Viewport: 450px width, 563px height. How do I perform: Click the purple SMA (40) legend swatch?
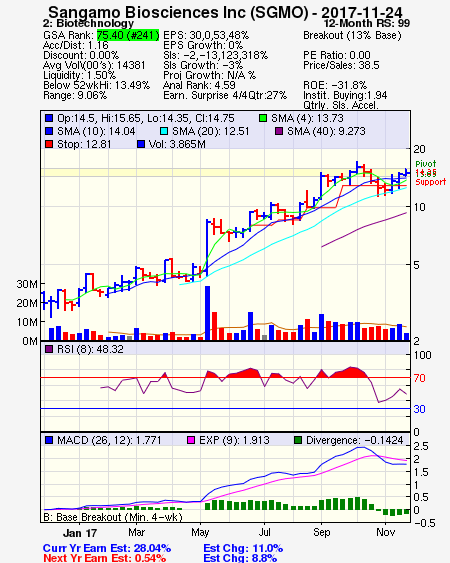(279, 131)
